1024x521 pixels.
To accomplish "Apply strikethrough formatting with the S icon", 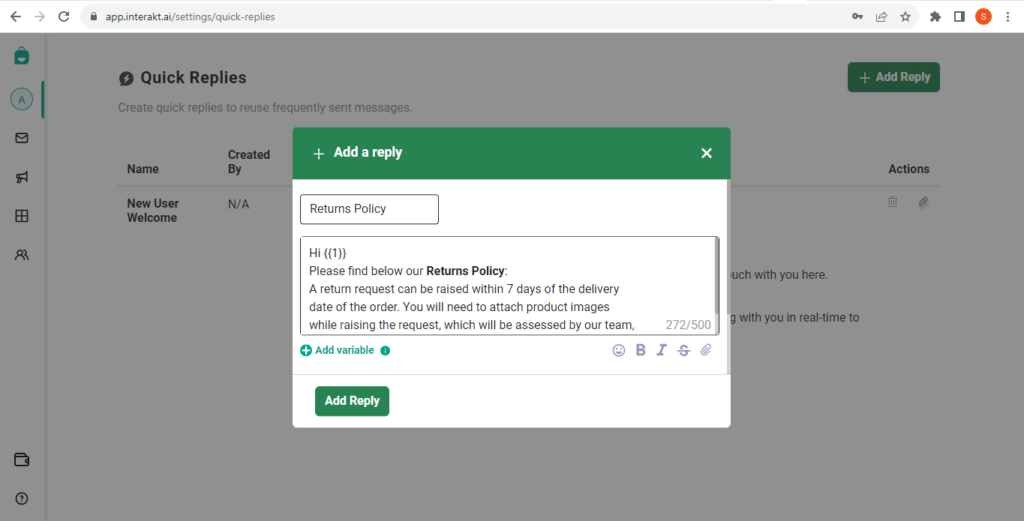I will [684, 351].
